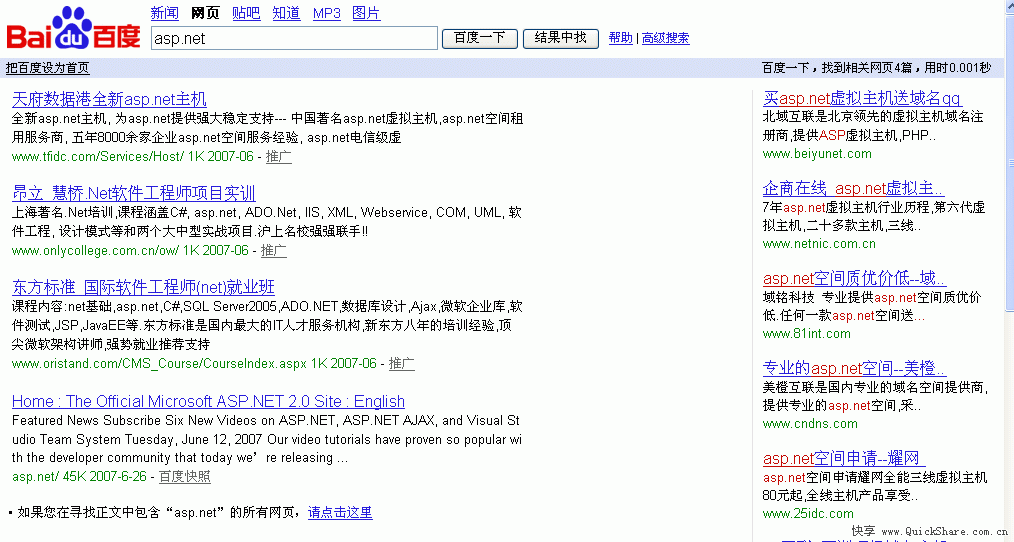Screen dimensions: 1014x542
Task: Open 高级搜索 advanced search link
Action: coord(665,38)
